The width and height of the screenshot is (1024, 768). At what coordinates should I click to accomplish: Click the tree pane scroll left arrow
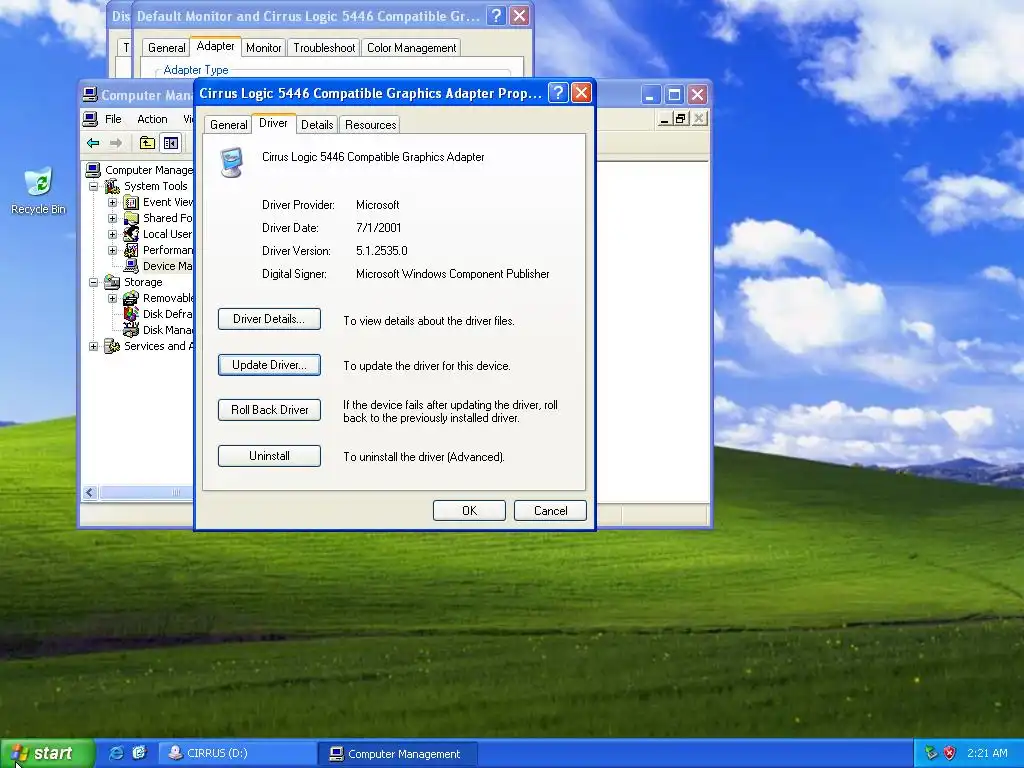click(x=90, y=492)
